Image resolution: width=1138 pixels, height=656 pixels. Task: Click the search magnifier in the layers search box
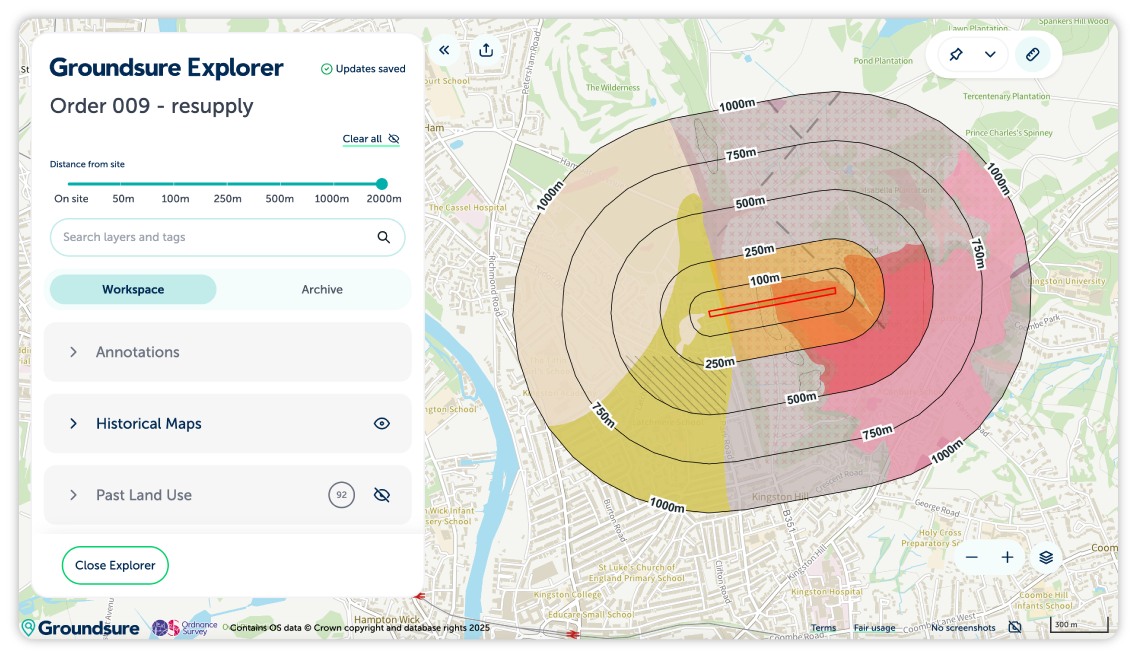click(x=384, y=237)
